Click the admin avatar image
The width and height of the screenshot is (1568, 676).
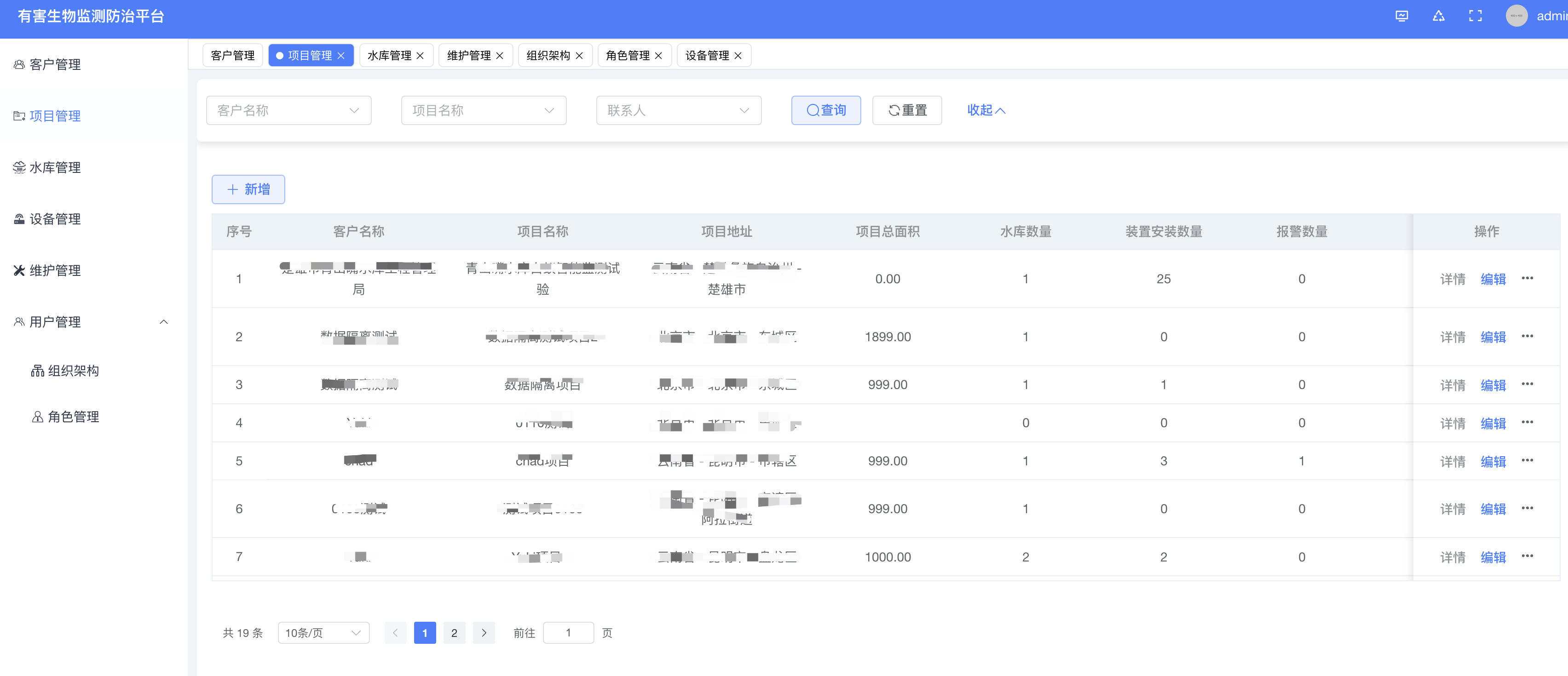pyautogui.click(x=1516, y=17)
